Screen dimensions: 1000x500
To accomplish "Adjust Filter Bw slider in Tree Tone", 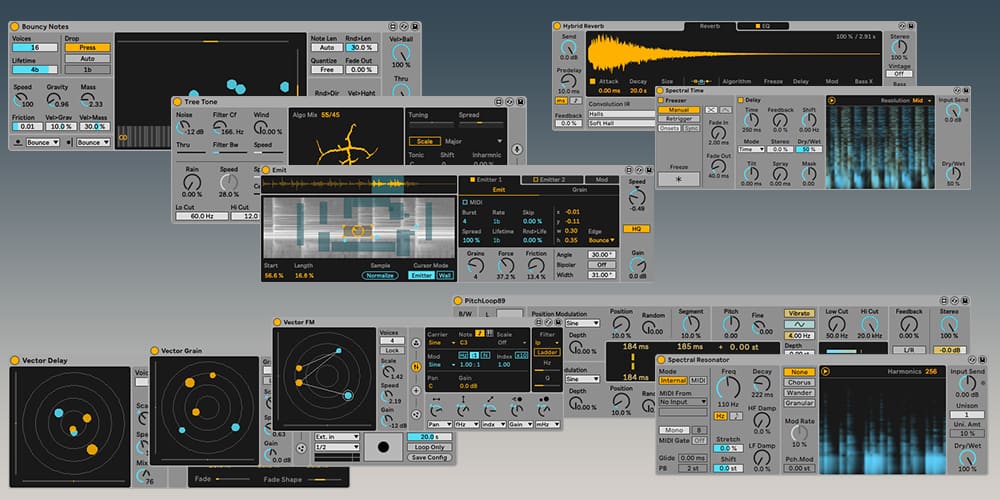I will click(x=230, y=153).
